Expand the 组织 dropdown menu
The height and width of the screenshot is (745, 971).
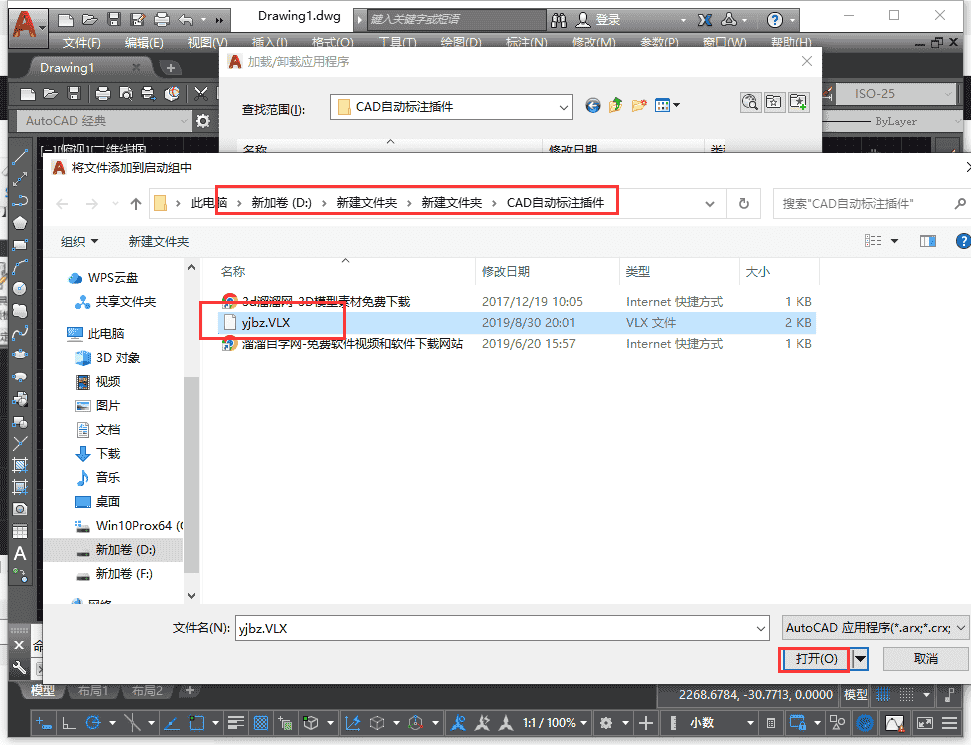click(x=79, y=242)
